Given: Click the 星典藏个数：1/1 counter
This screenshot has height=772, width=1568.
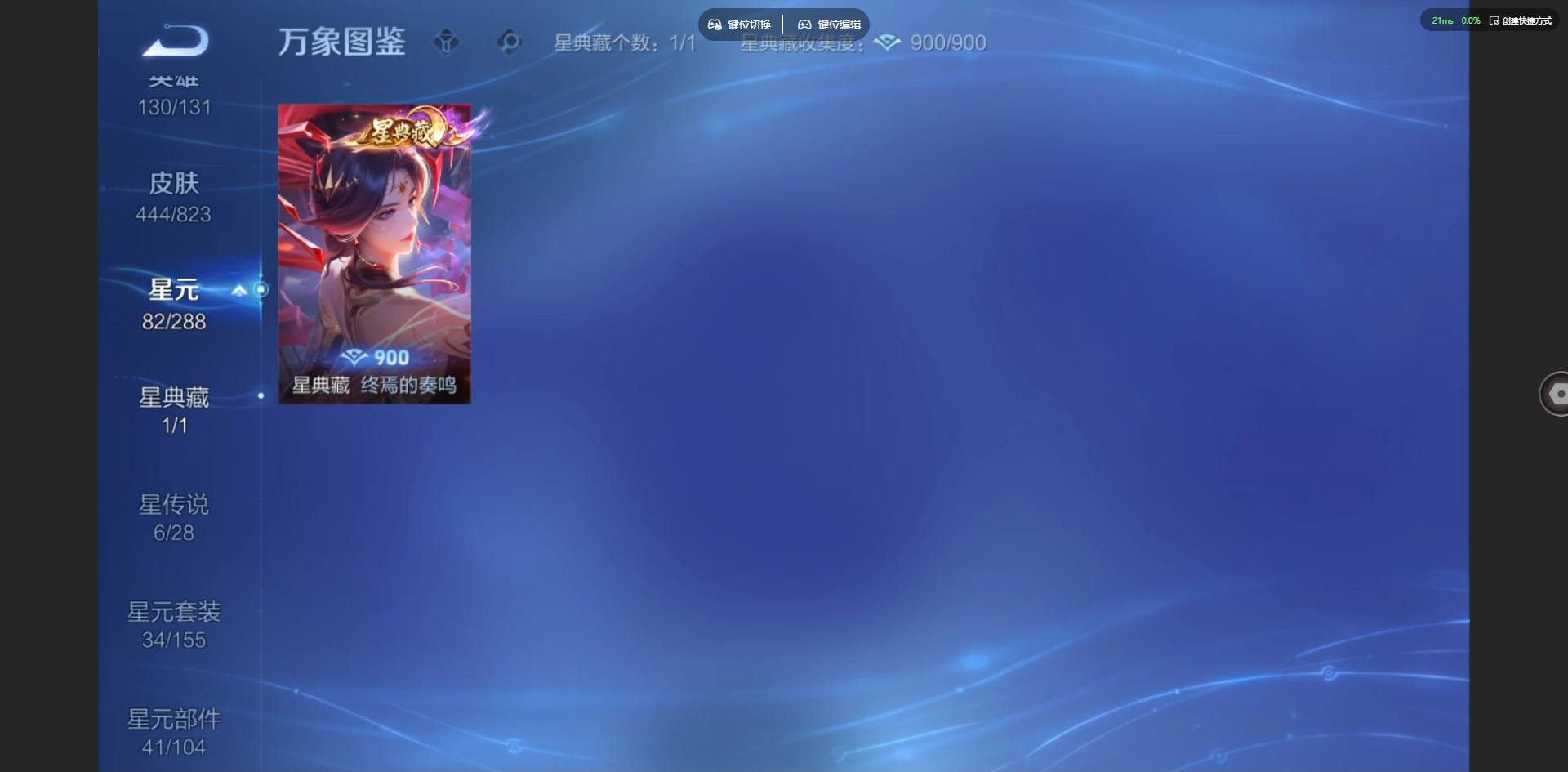Looking at the screenshot, I should pos(625,42).
